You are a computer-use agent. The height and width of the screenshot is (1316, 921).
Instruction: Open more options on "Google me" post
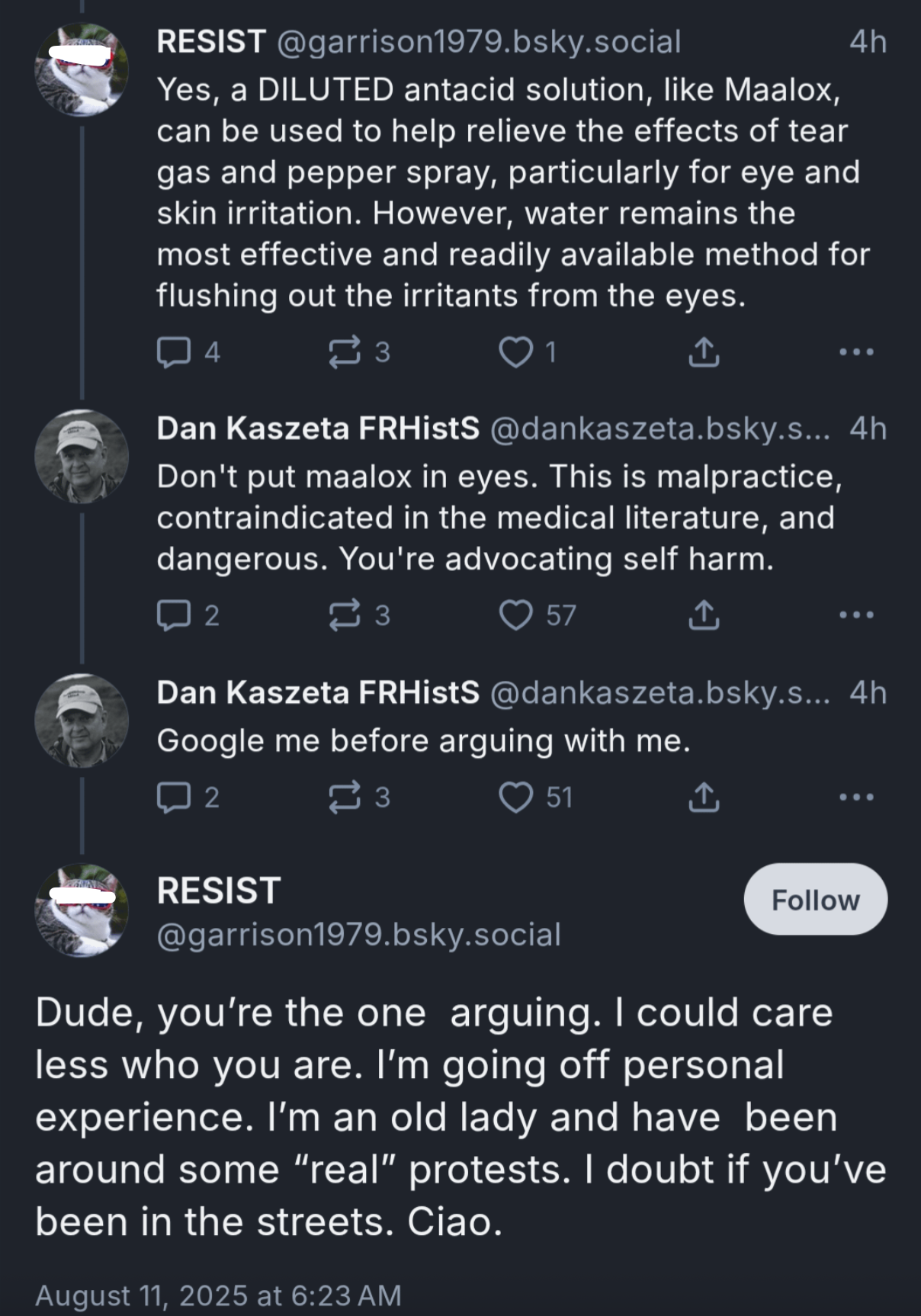tap(855, 798)
